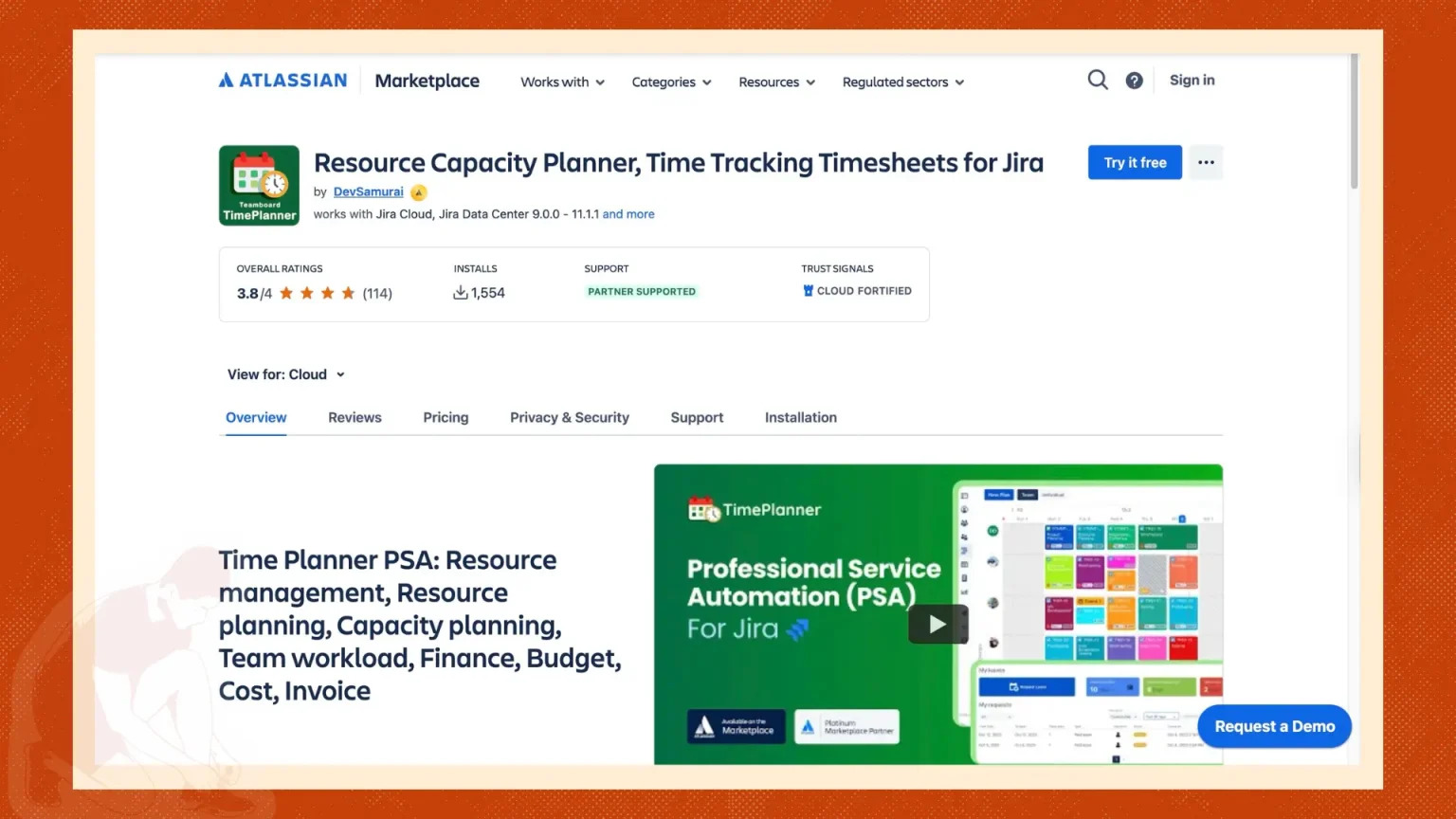Click the 1,554 installs count
Screen dimensions: 1456x819
488,293
